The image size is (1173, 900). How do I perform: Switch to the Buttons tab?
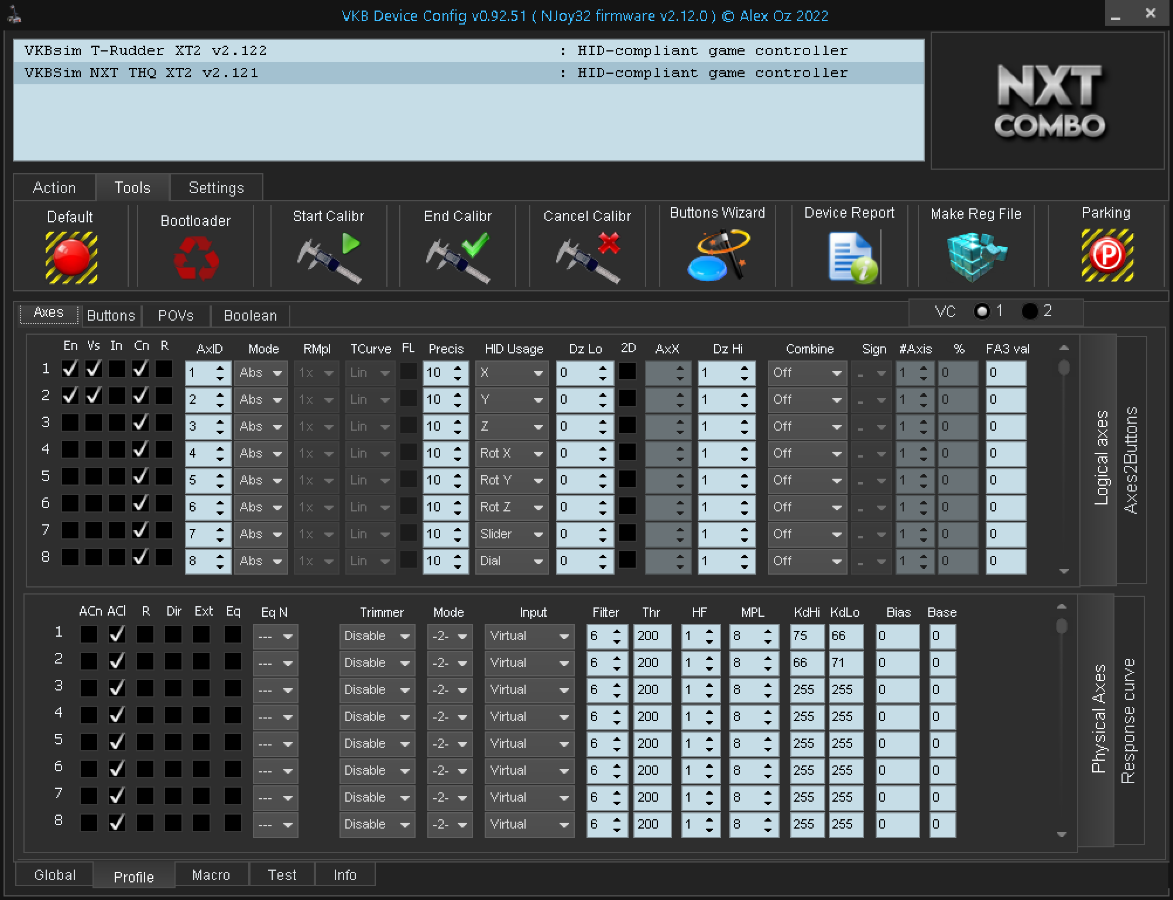(111, 316)
